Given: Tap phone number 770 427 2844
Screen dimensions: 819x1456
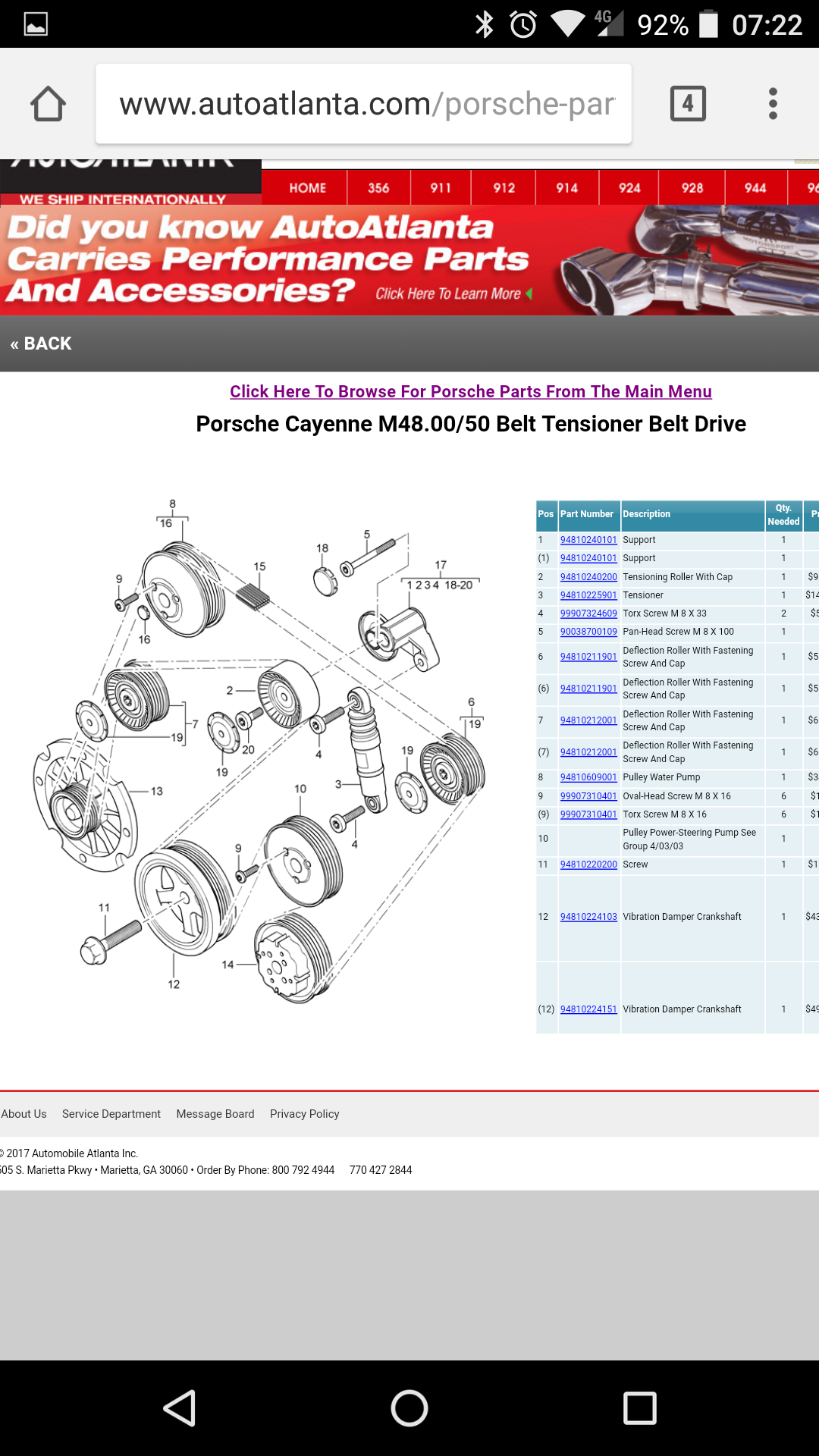Looking at the screenshot, I should point(381,1170).
